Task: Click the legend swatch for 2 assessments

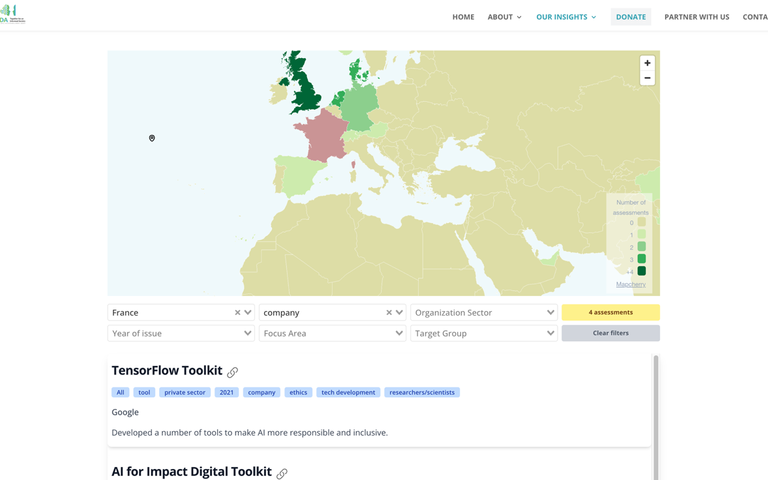Action: tap(642, 246)
